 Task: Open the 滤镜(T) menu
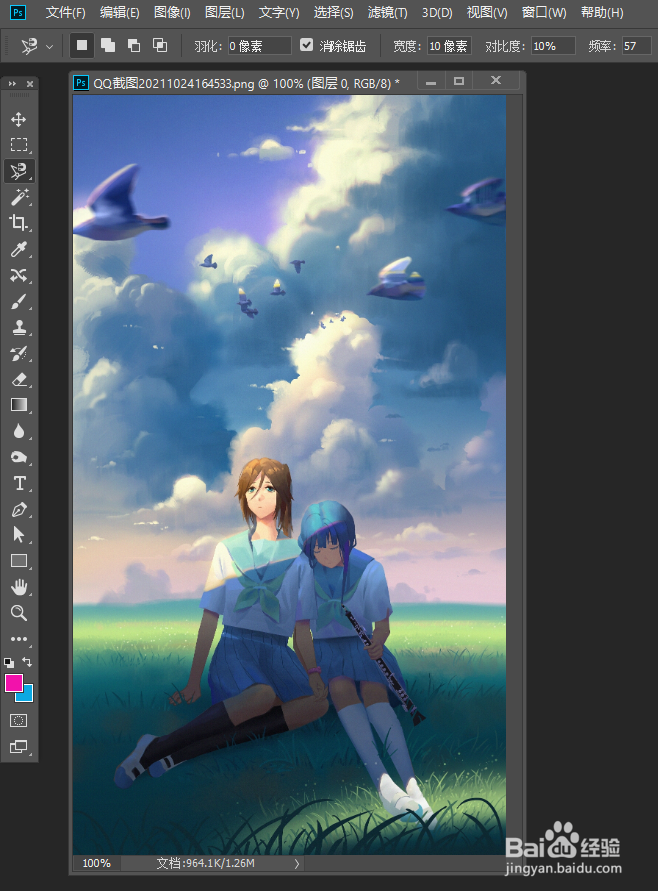pyautogui.click(x=388, y=13)
